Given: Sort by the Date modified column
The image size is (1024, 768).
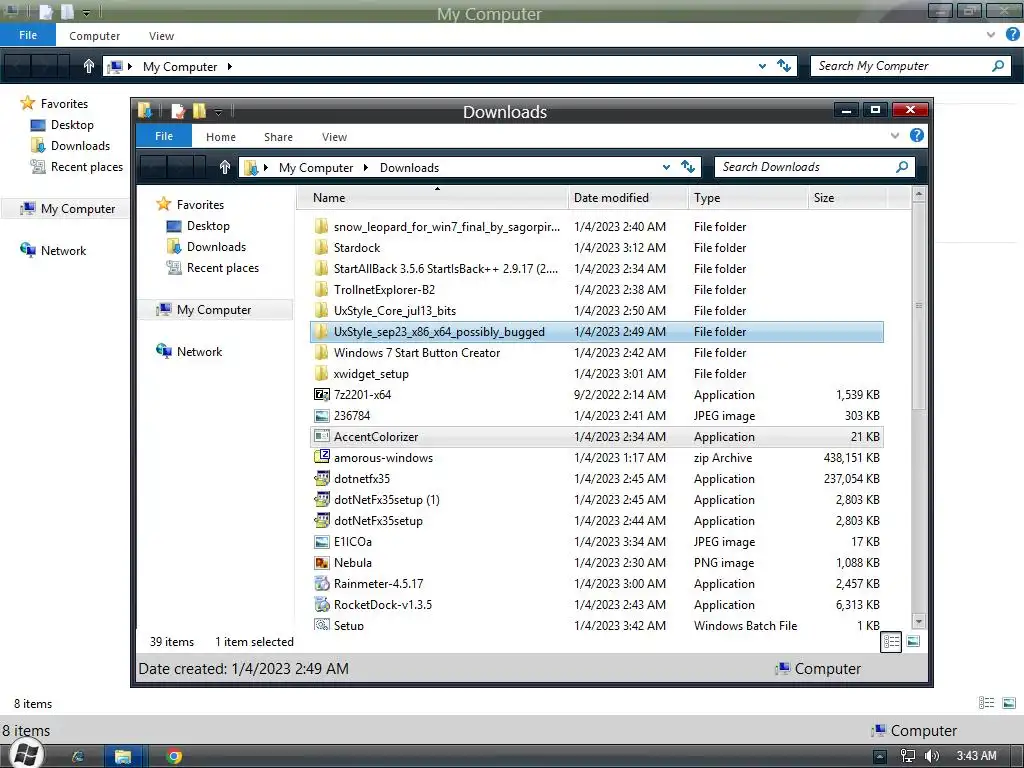Looking at the screenshot, I should coord(628,198).
